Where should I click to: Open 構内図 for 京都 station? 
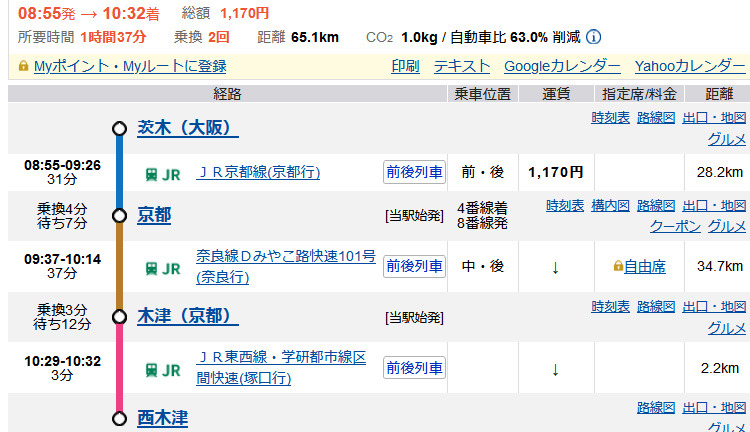(610, 206)
